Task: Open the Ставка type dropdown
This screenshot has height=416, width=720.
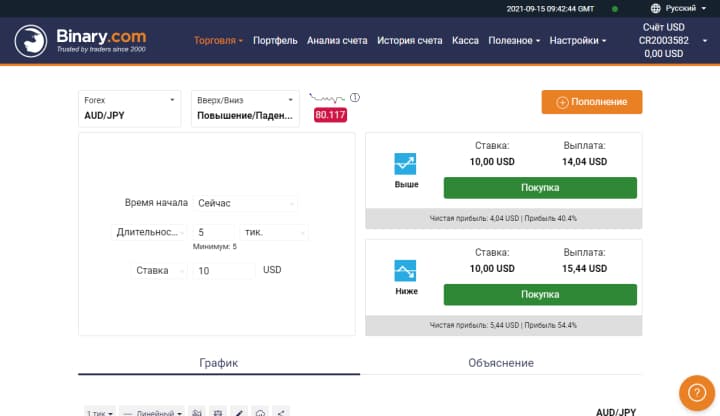Action: click(159, 270)
